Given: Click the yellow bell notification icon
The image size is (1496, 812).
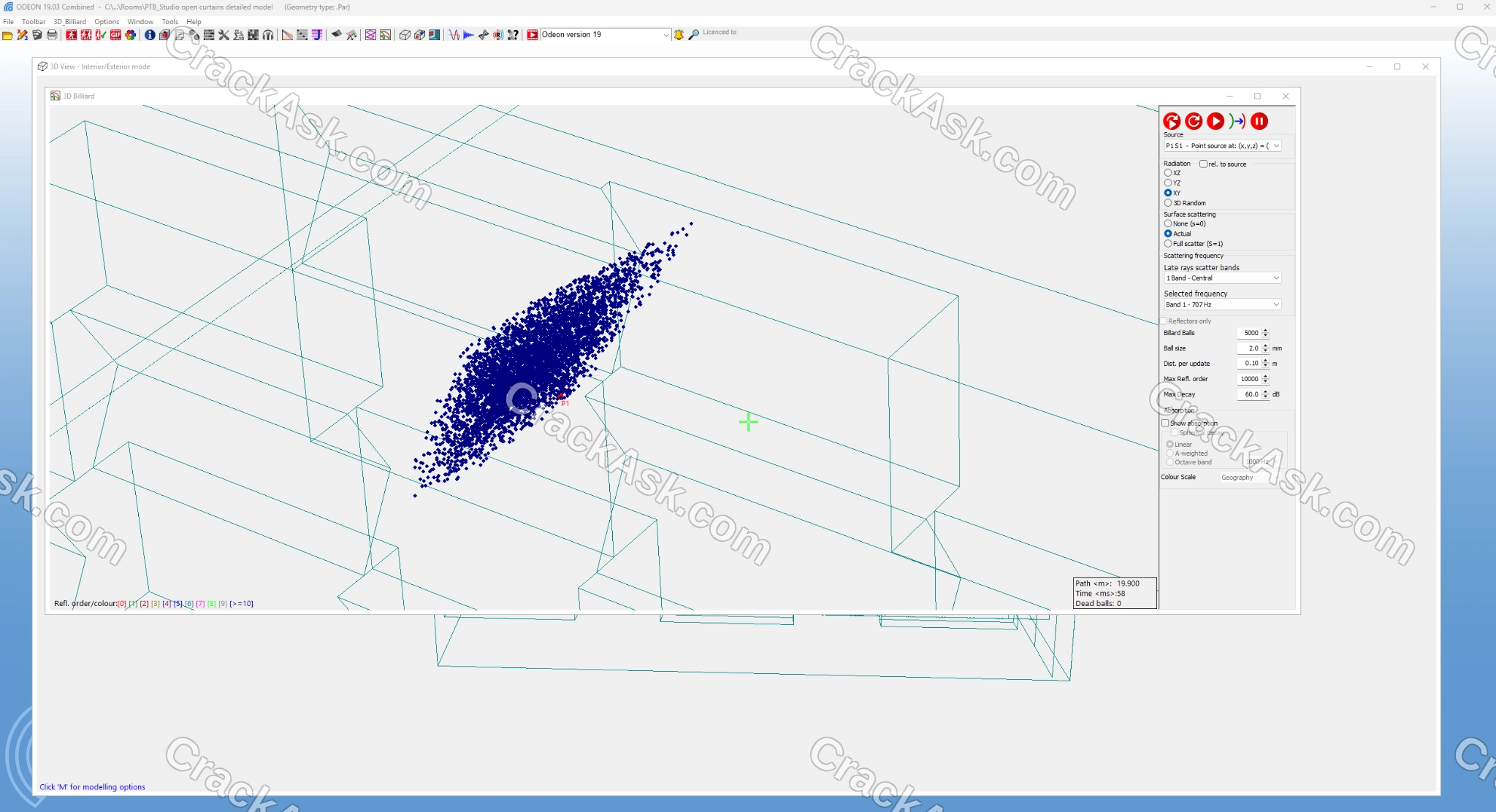Looking at the screenshot, I should tap(679, 35).
